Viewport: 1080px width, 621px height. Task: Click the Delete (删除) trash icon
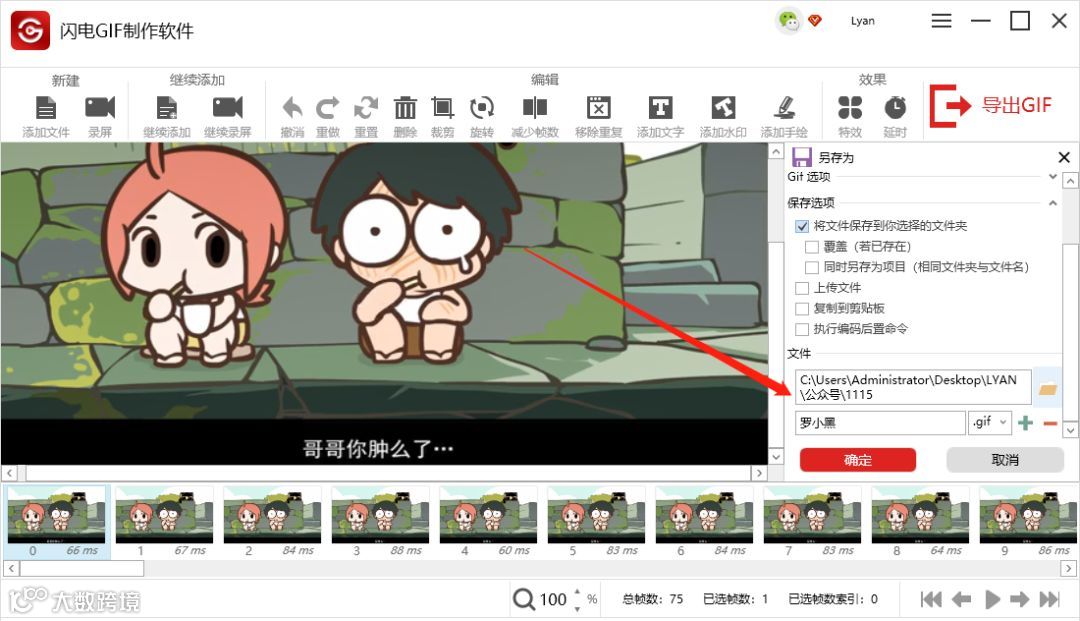click(405, 108)
